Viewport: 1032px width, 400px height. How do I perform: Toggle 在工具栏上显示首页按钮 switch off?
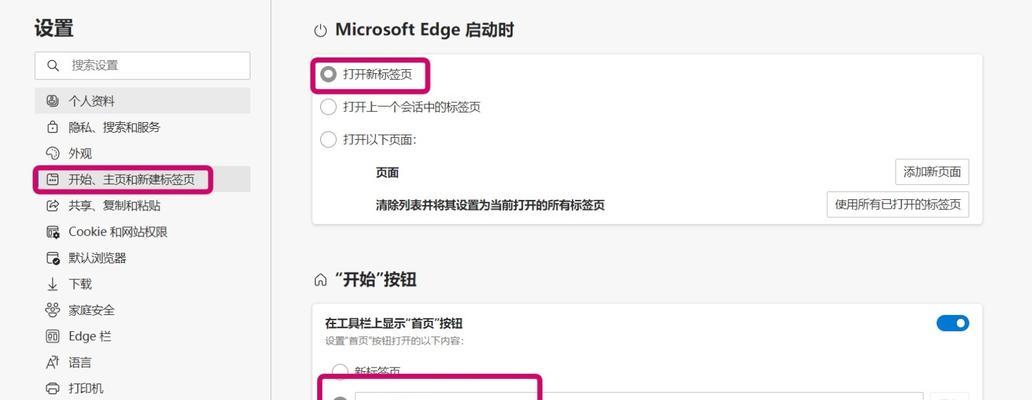coord(952,323)
